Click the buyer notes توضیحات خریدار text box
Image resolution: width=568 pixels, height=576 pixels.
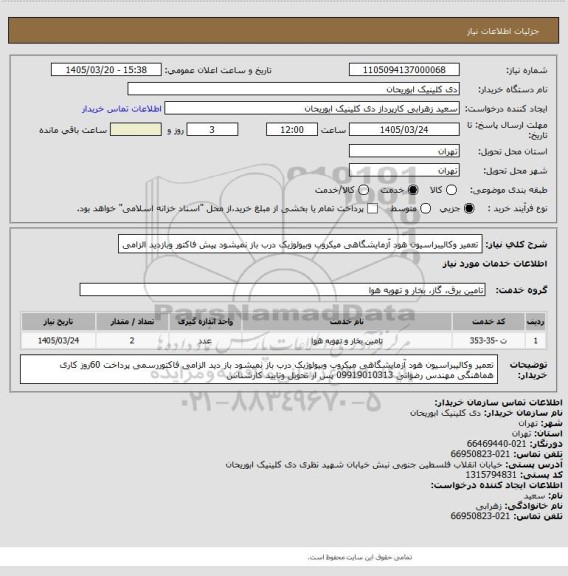point(259,370)
